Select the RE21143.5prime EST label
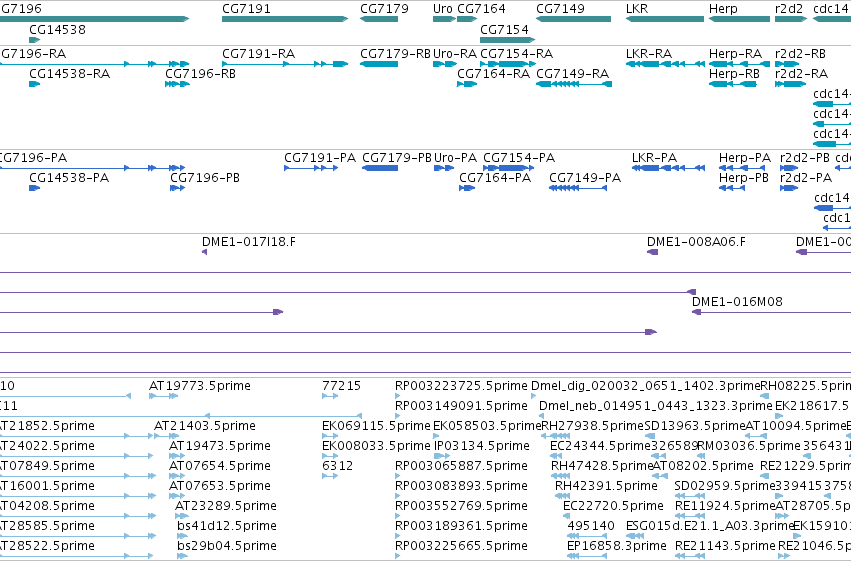 click(x=725, y=546)
